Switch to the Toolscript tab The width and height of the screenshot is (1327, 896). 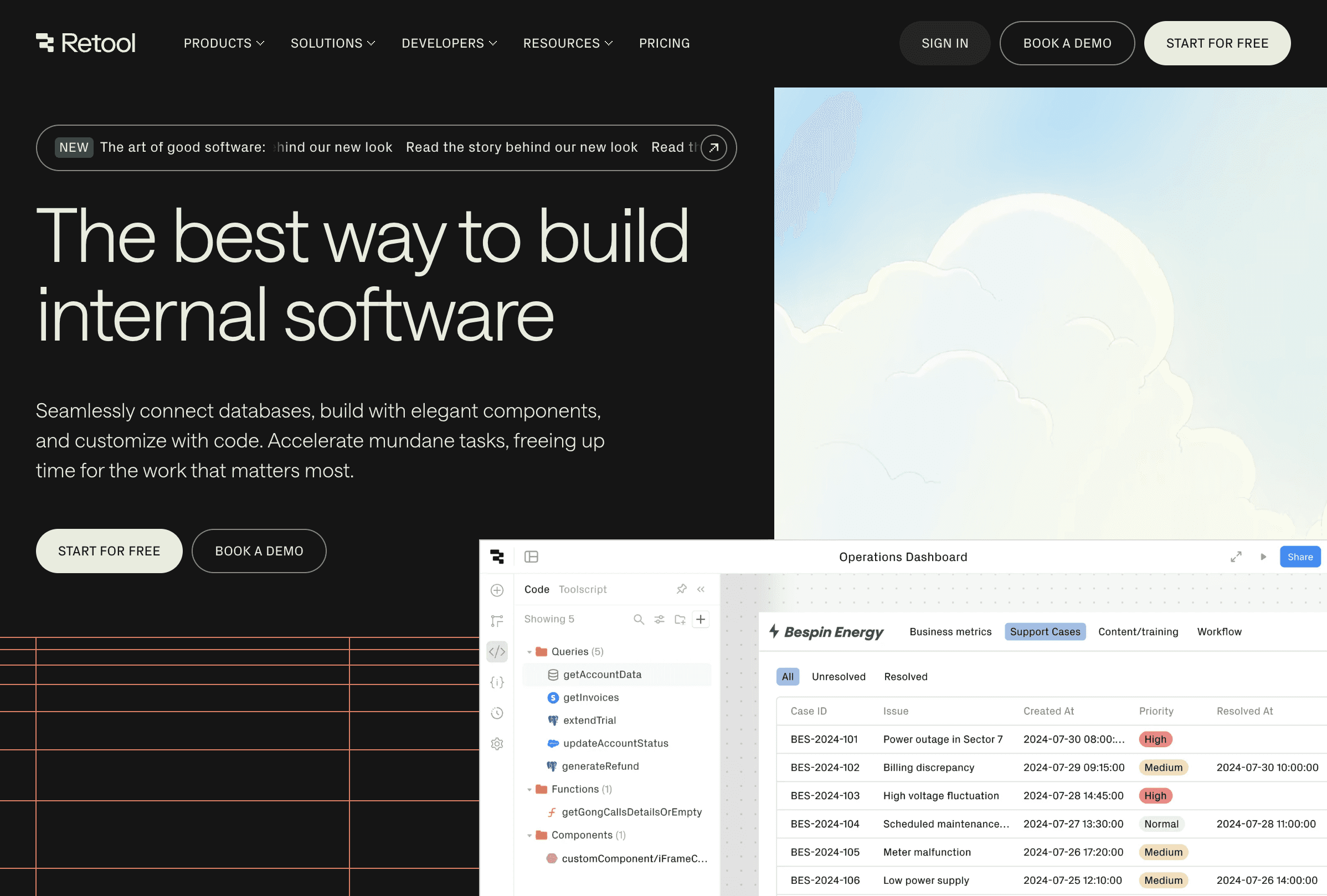pyautogui.click(x=583, y=589)
